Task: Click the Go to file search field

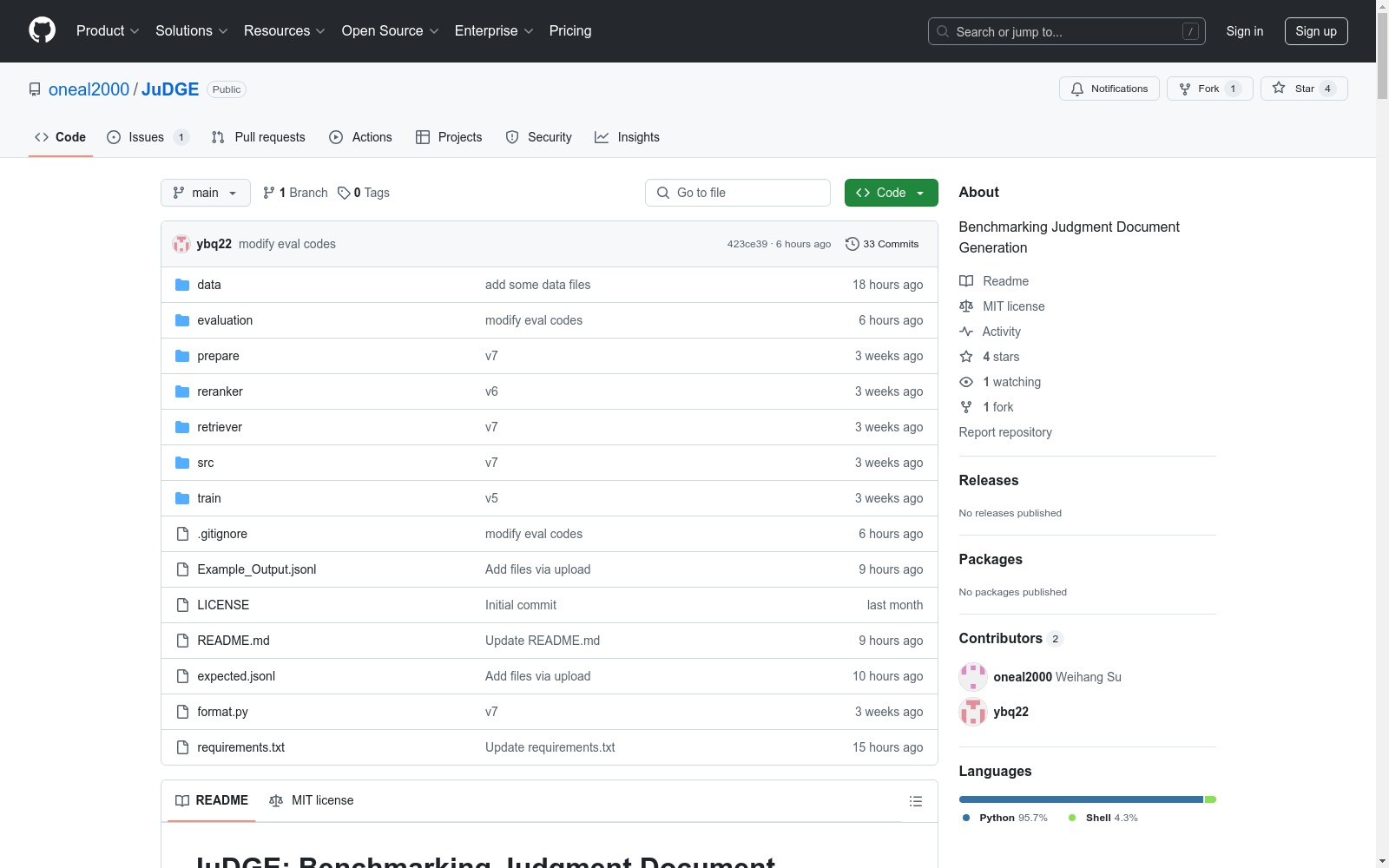Action: [x=738, y=193]
